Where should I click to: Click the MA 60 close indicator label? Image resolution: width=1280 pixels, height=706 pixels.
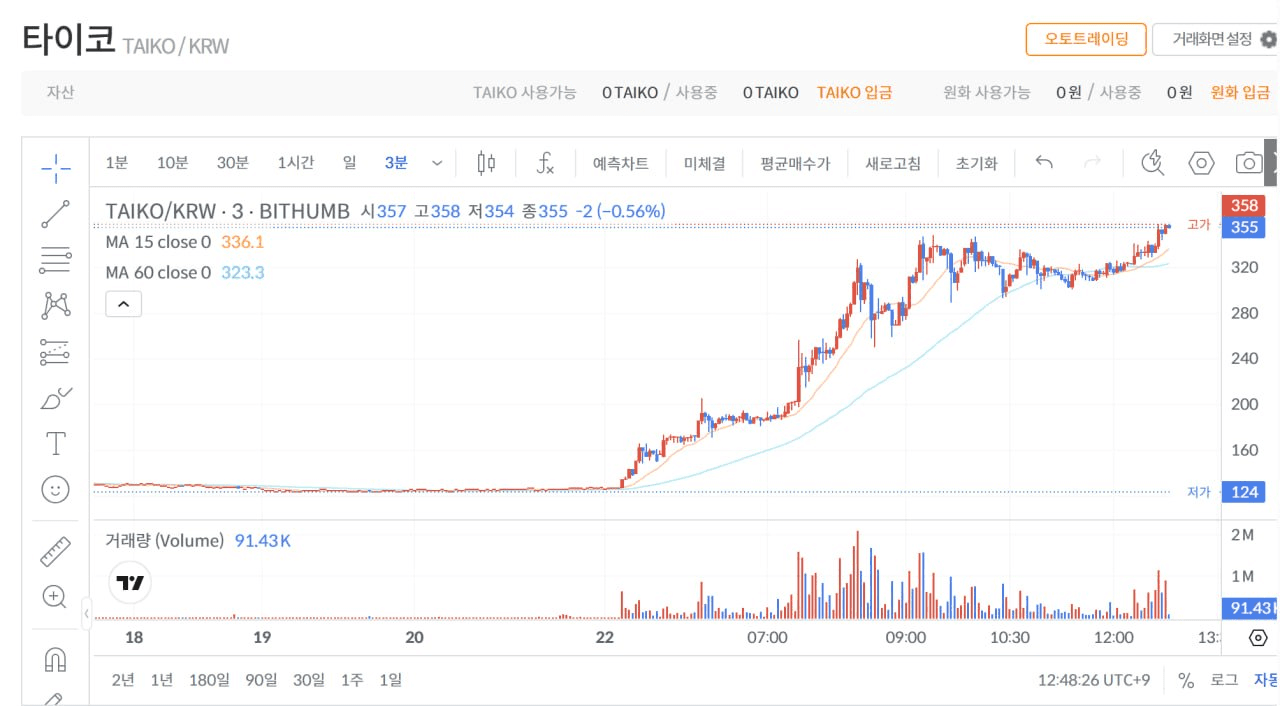coord(158,272)
